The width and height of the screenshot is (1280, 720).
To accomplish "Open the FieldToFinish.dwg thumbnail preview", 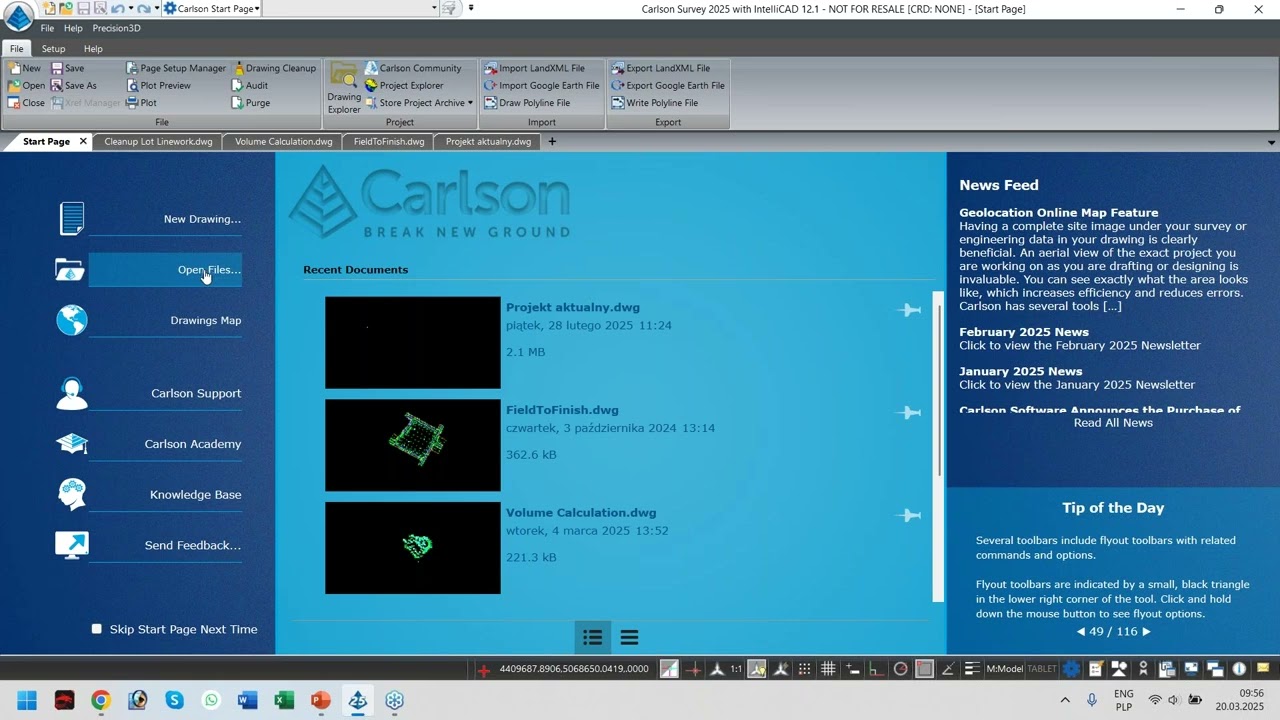I will (x=412, y=445).
